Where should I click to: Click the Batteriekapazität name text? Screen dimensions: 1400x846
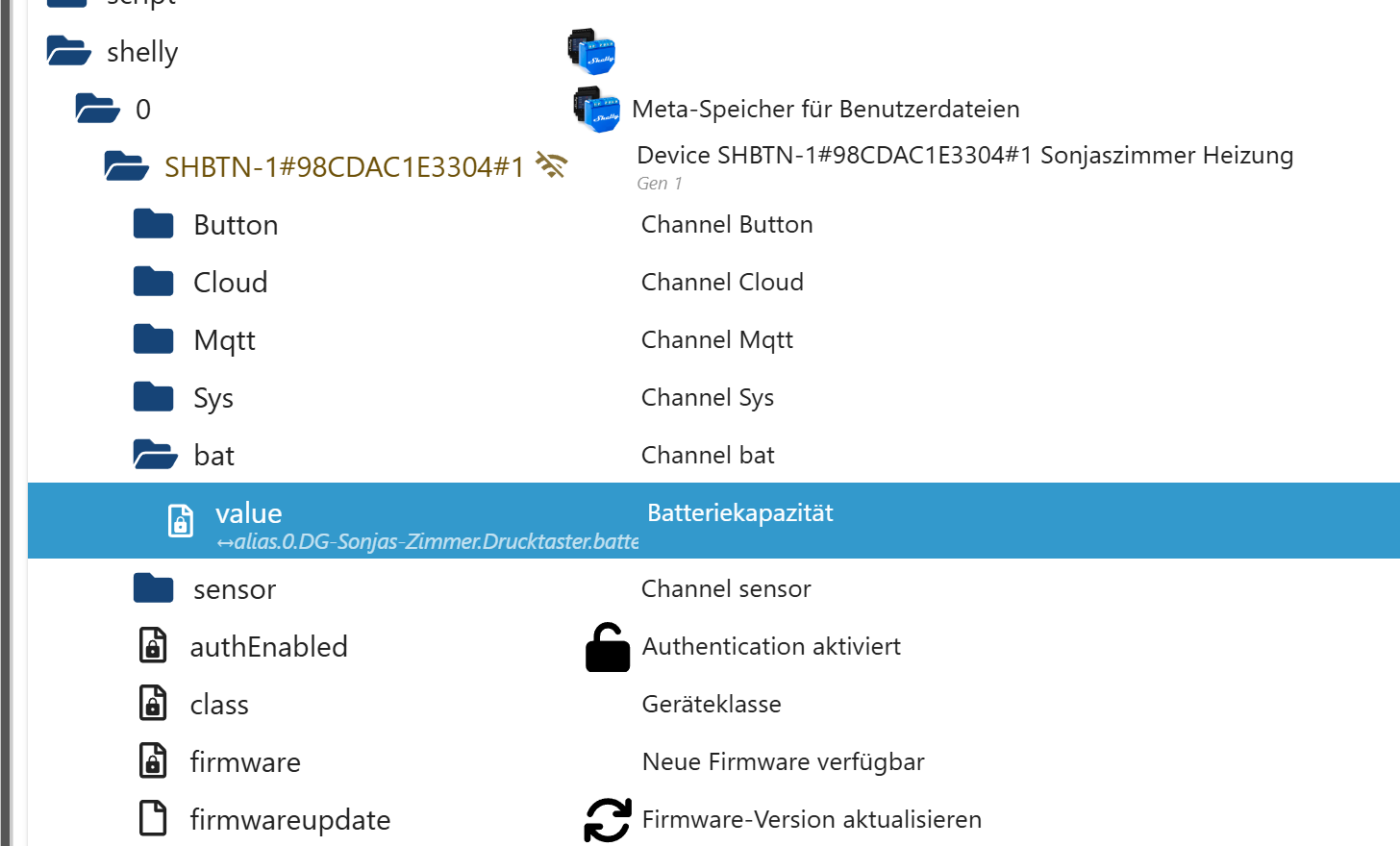pyautogui.click(x=739, y=513)
